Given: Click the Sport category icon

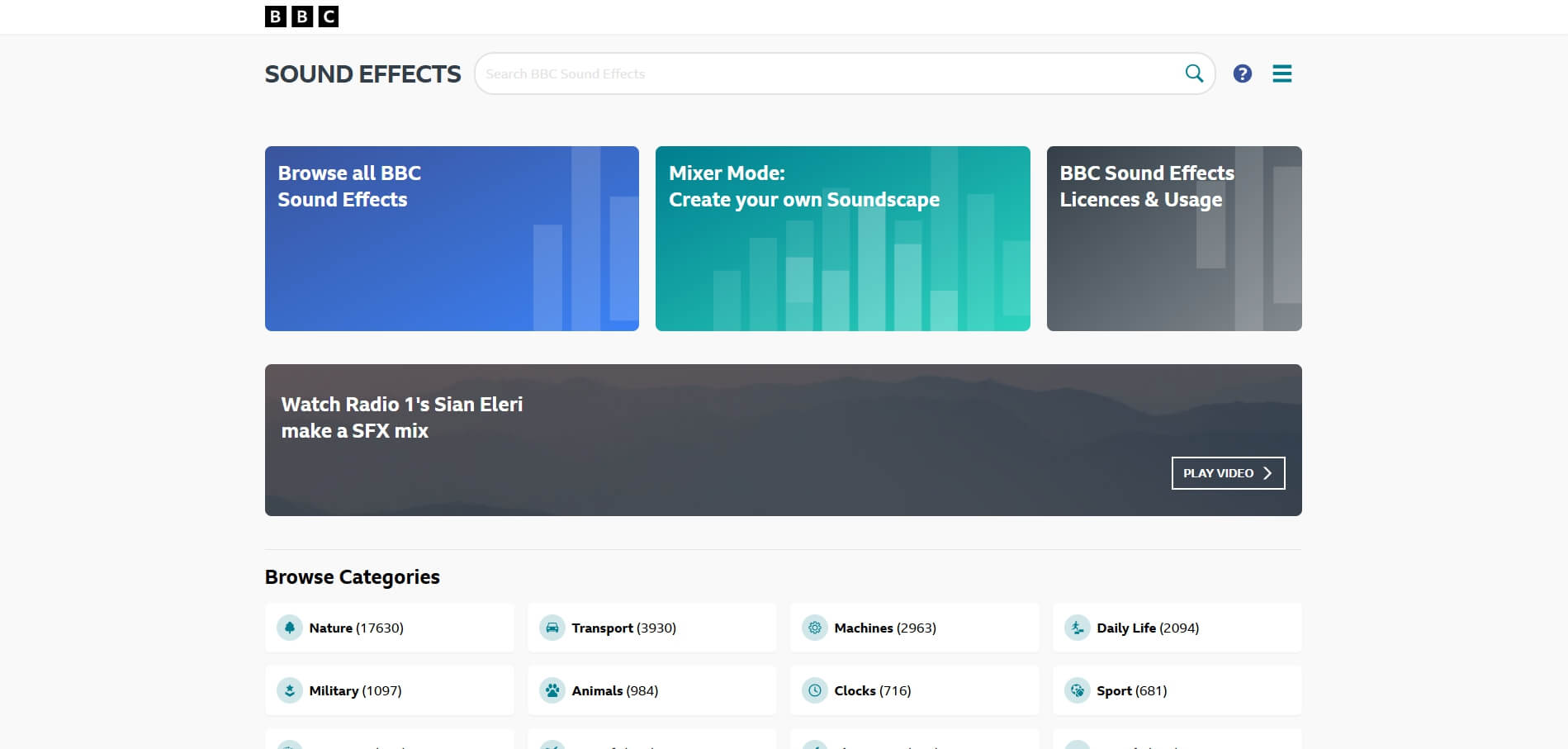Looking at the screenshot, I should pos(1078,690).
